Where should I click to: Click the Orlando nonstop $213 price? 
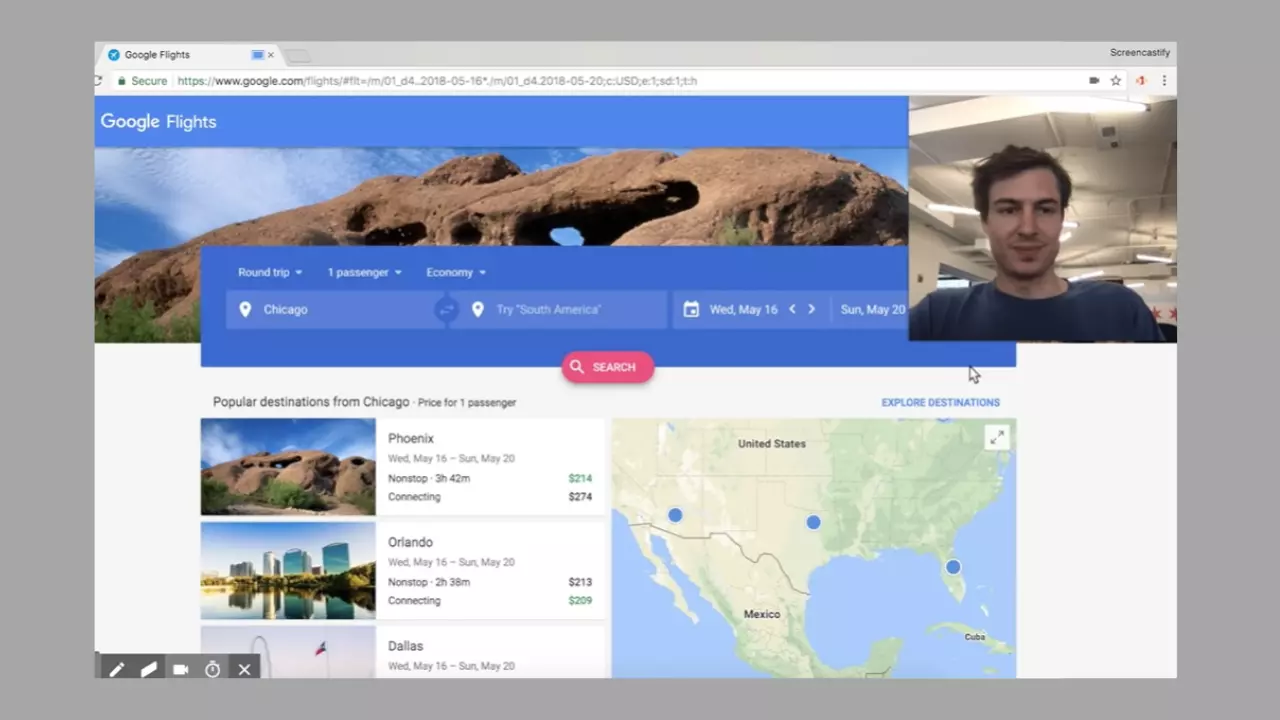580,582
